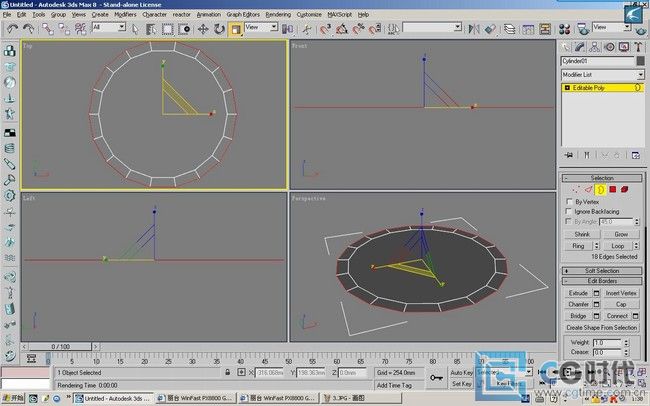Click the Cap button

click(x=621, y=304)
